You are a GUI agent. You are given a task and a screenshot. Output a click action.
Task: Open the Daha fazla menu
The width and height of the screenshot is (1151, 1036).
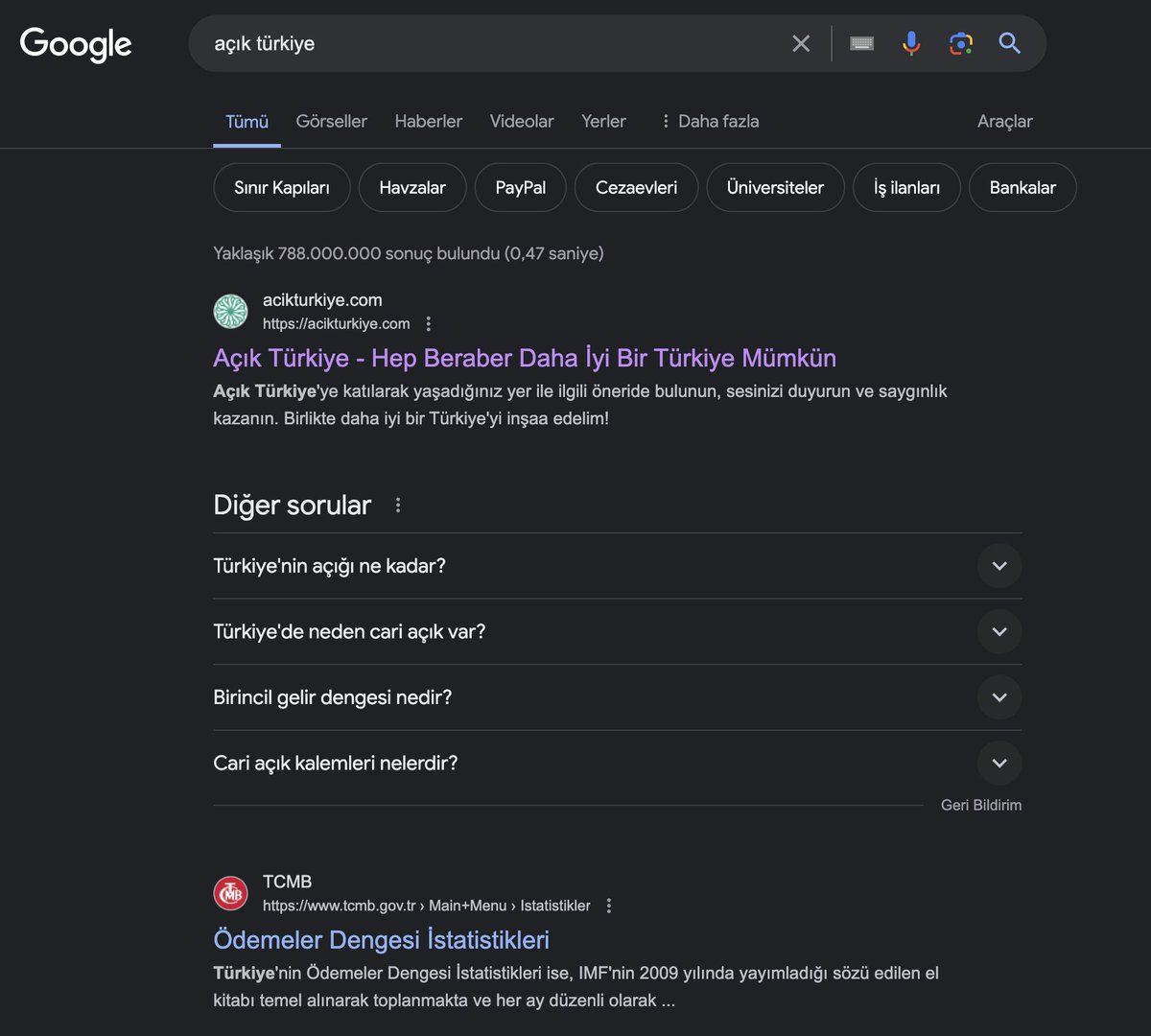[x=710, y=121]
